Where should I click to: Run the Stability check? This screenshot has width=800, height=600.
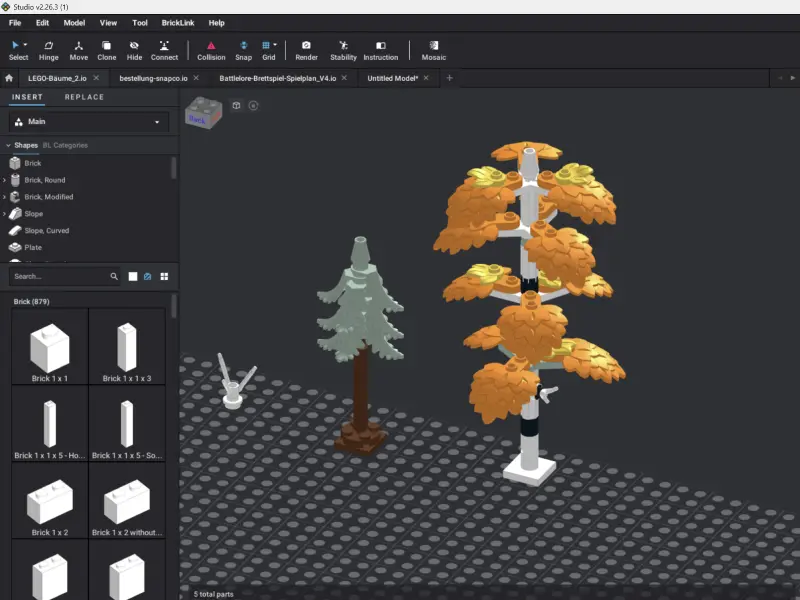point(343,50)
